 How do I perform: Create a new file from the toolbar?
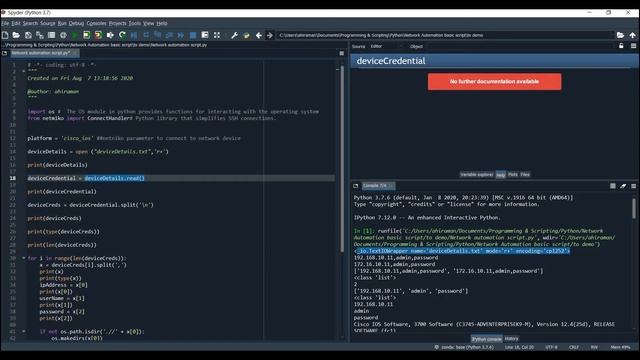point(5,35)
